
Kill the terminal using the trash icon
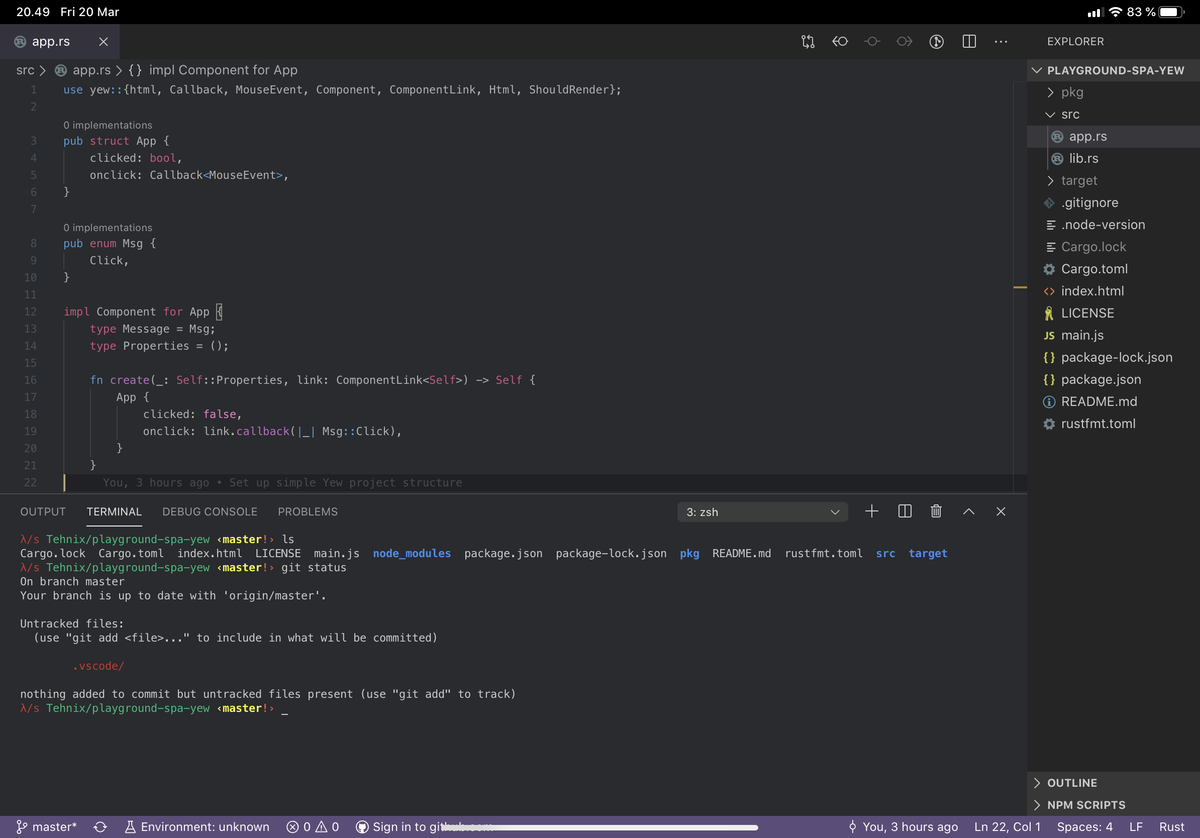pyautogui.click(x=936, y=511)
